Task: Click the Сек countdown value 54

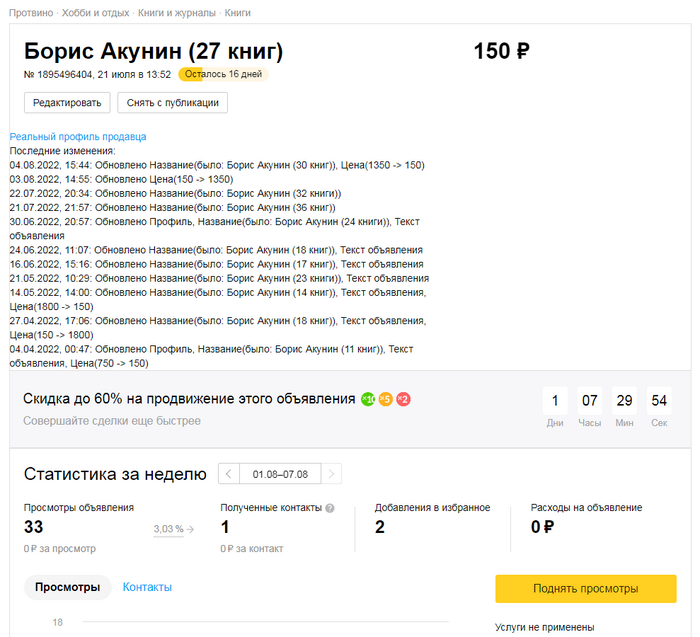Action: (659, 400)
